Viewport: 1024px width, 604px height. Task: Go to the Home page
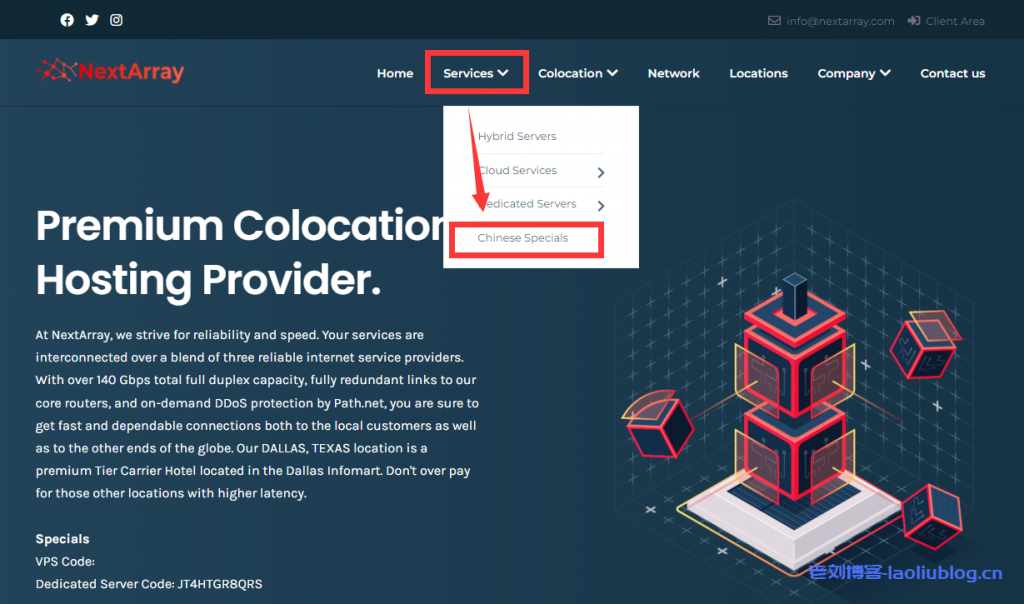tap(395, 73)
